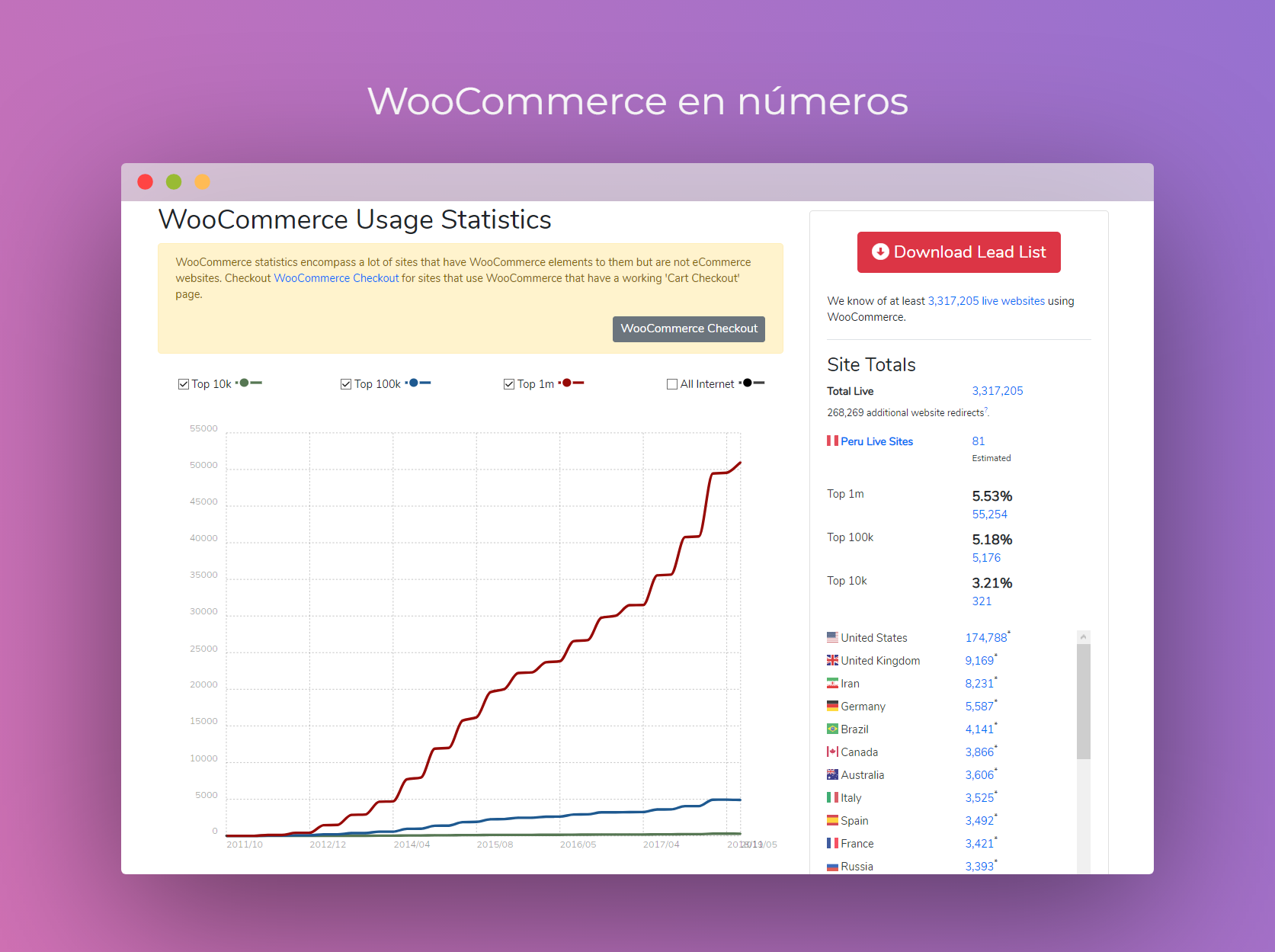Open the France count 3,421

[x=979, y=844]
